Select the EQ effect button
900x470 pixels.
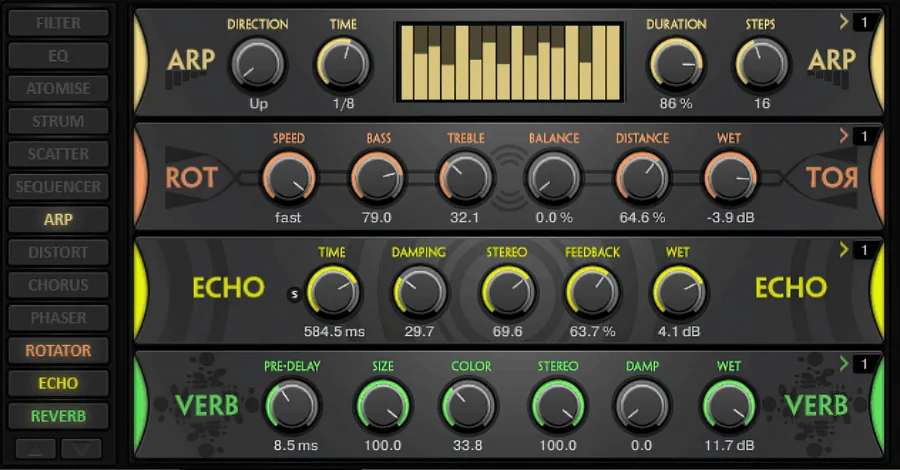click(x=59, y=56)
